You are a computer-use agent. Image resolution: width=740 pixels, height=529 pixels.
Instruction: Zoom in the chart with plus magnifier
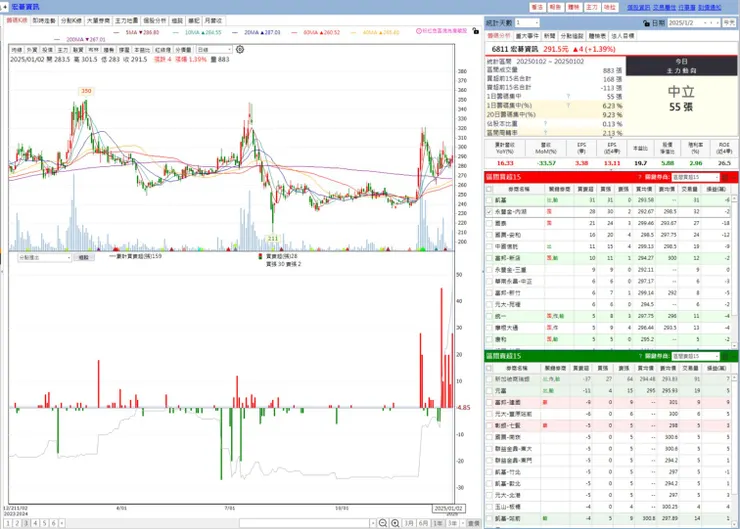pos(395,523)
